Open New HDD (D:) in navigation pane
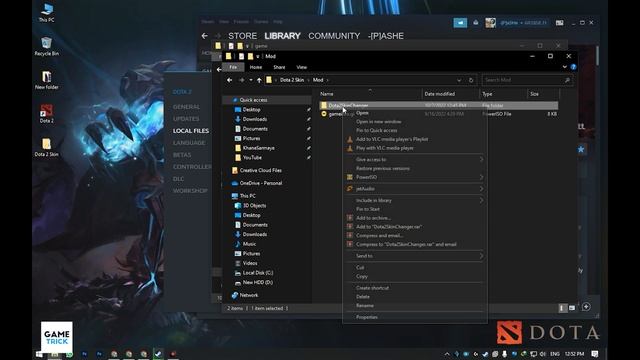 pos(258,282)
